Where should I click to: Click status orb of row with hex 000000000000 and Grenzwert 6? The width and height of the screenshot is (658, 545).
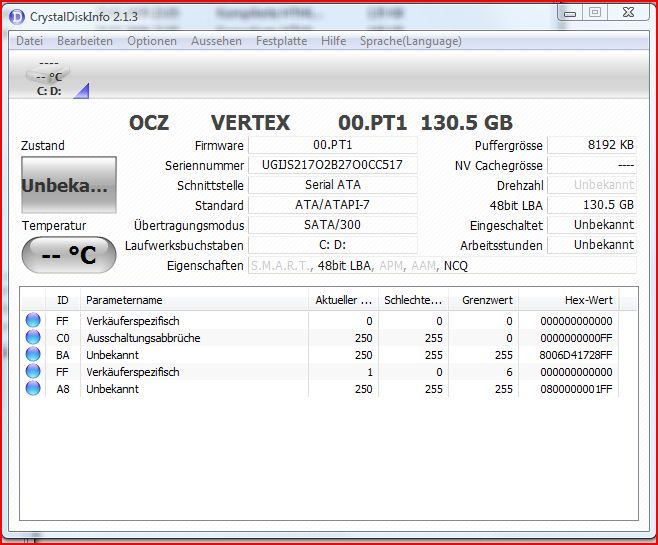point(33,371)
